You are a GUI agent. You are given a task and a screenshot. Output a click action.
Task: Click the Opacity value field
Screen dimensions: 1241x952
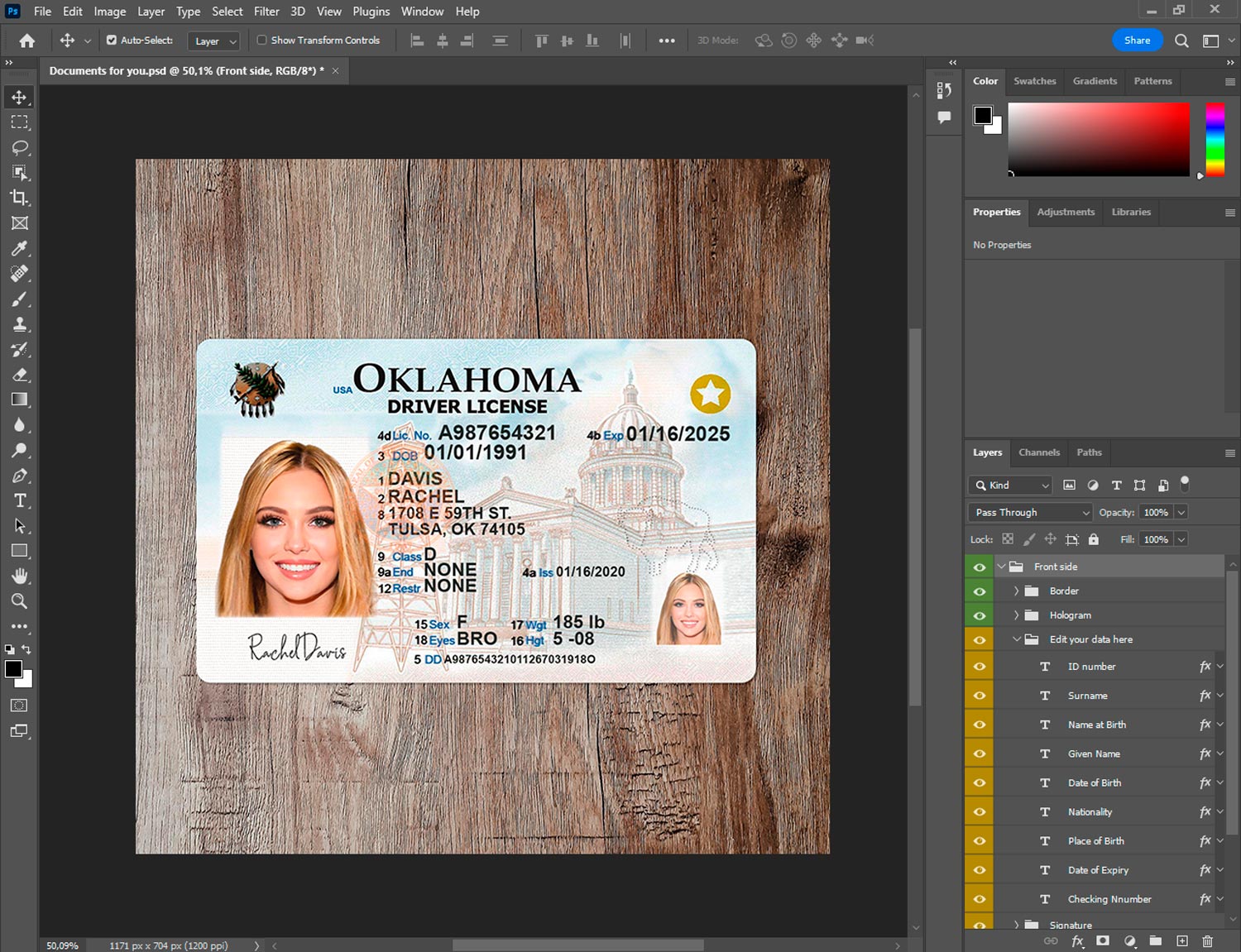click(x=1155, y=513)
